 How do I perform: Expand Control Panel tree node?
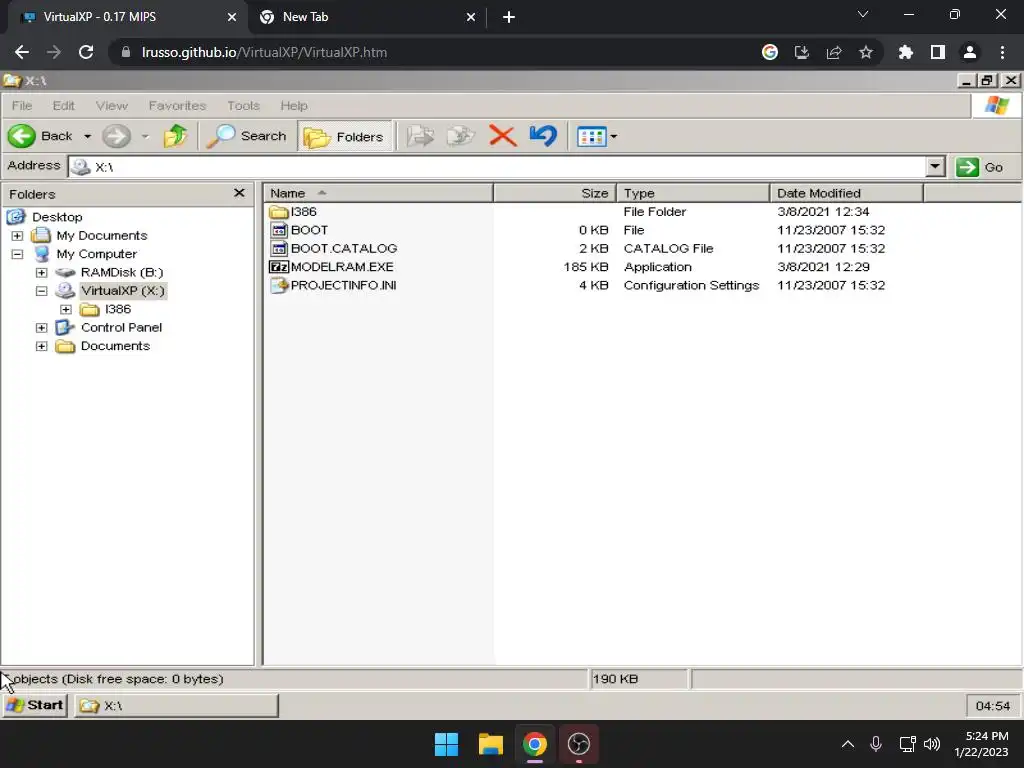click(x=41, y=327)
